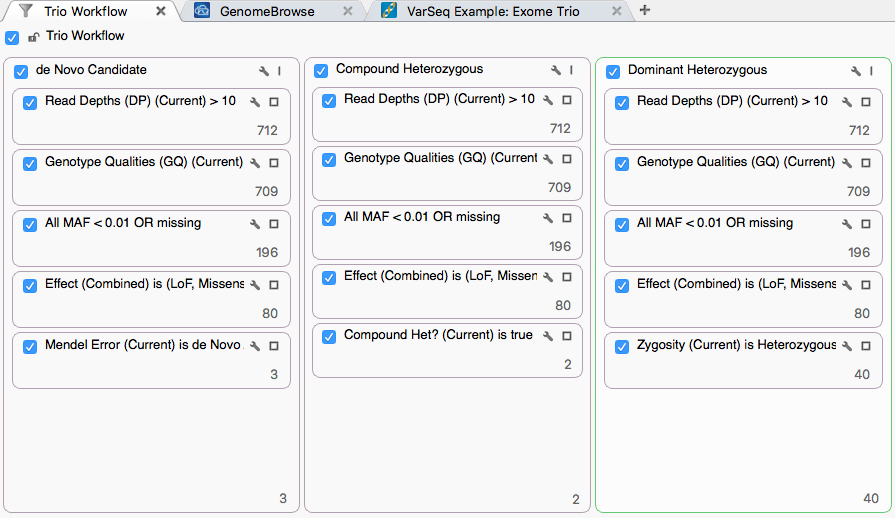Image resolution: width=895 pixels, height=518 pixels.
Task: Select the Dominant Heterozygous title text
Action: (x=698, y=70)
